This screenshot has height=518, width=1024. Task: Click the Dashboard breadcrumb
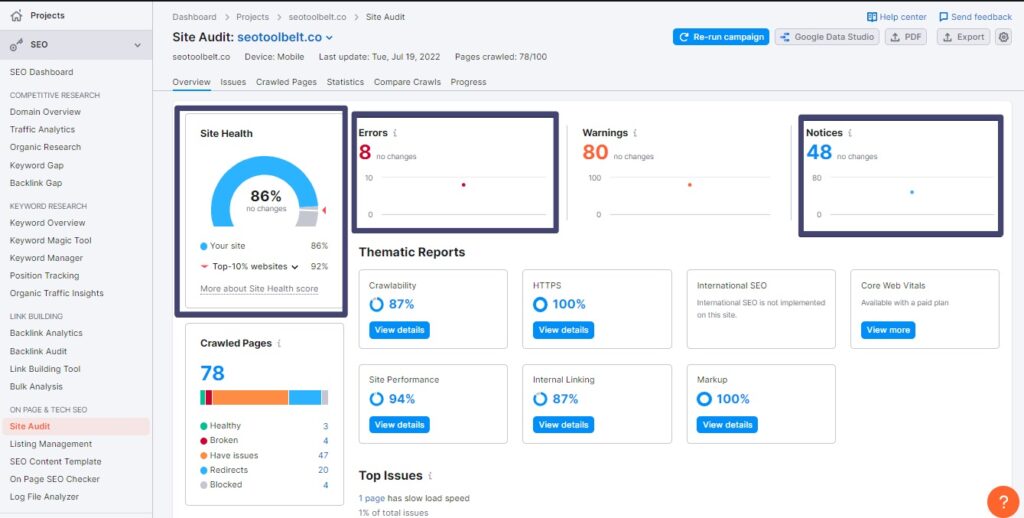pos(194,17)
